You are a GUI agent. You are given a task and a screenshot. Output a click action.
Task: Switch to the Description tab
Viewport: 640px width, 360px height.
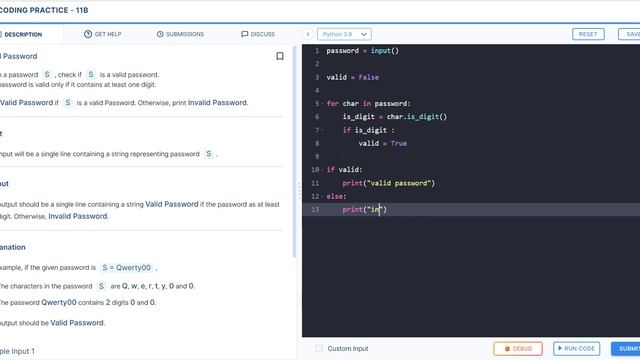pos(23,34)
